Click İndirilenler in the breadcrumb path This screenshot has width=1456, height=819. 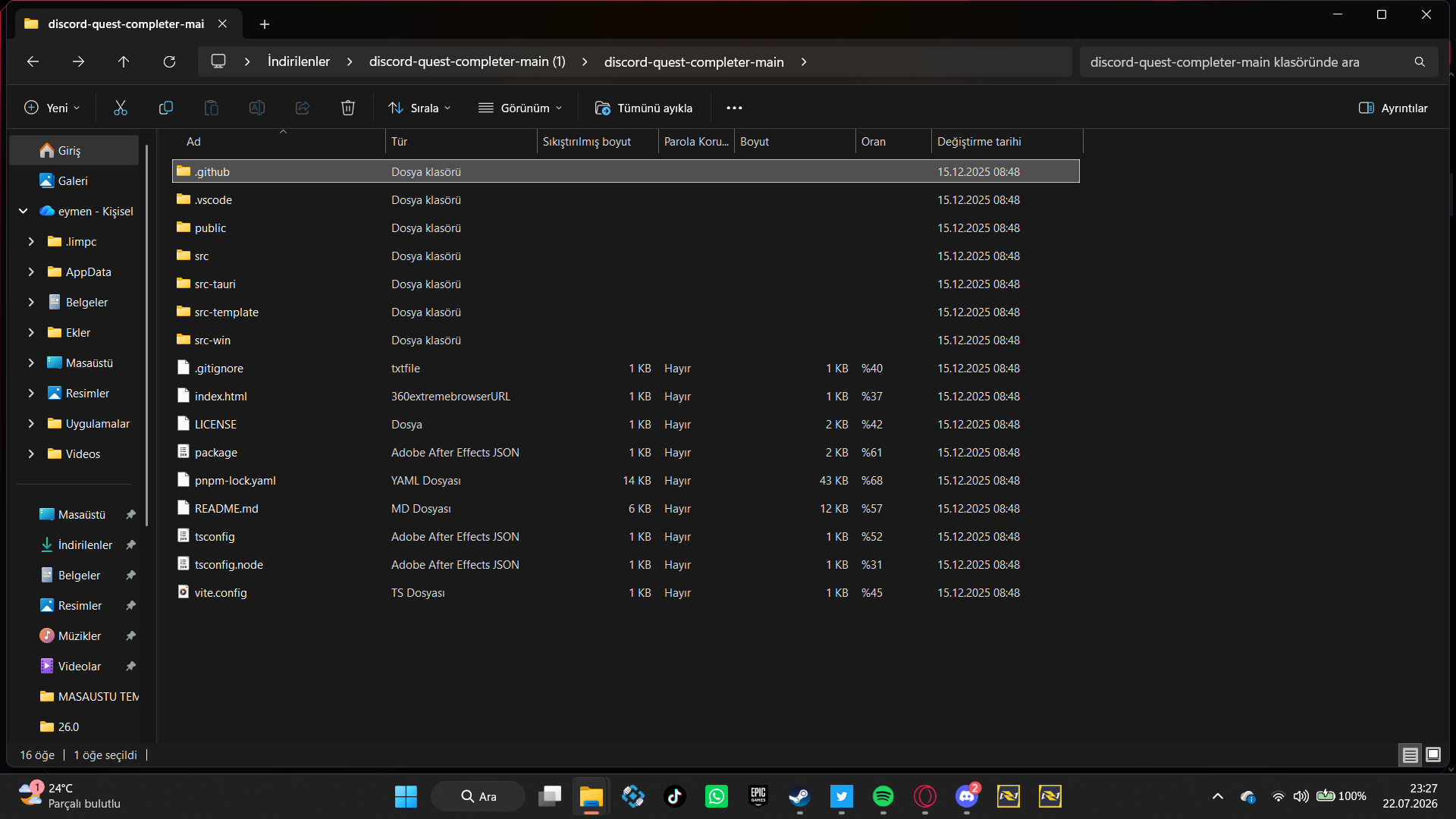point(299,61)
